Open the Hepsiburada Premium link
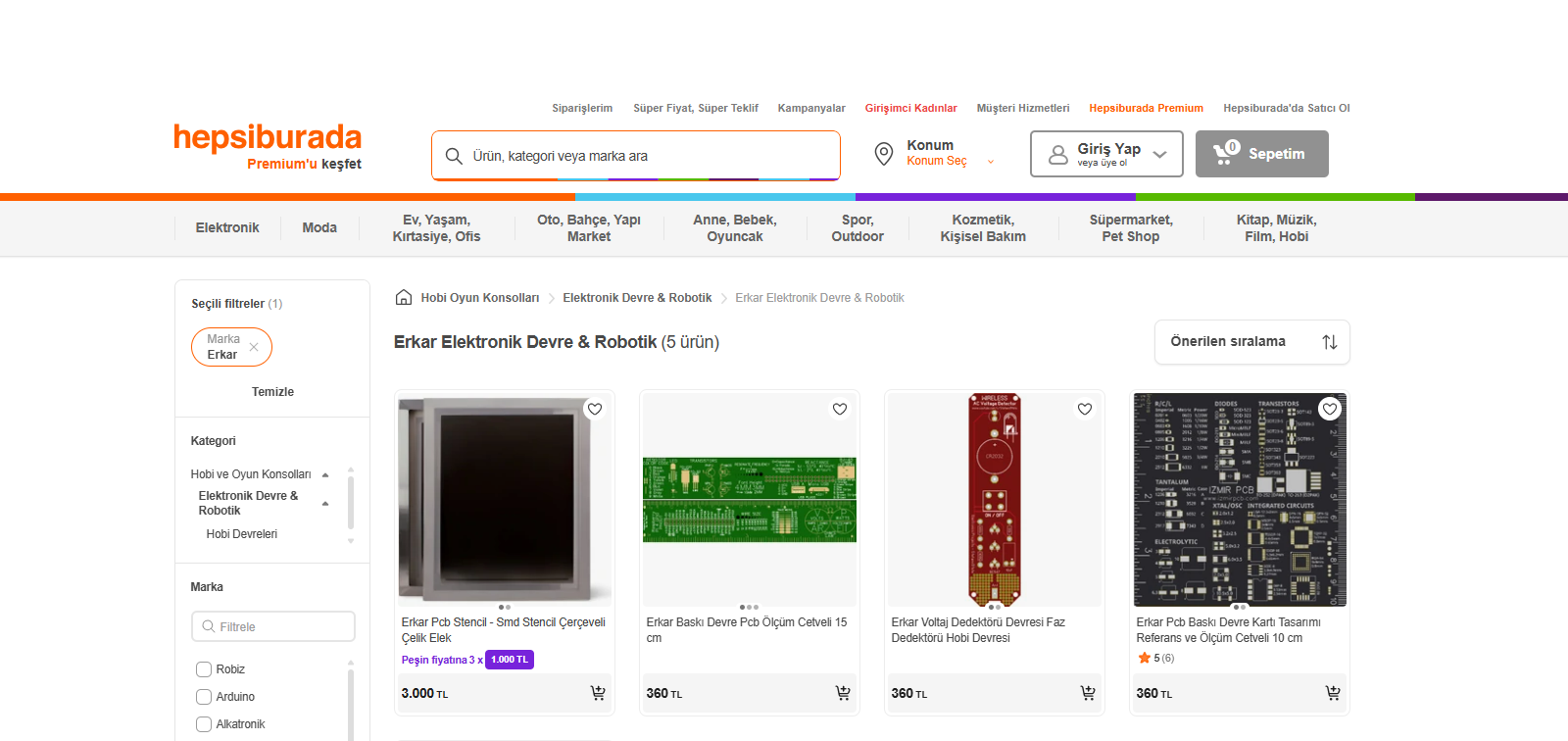The width and height of the screenshot is (1568, 741). point(1147,108)
